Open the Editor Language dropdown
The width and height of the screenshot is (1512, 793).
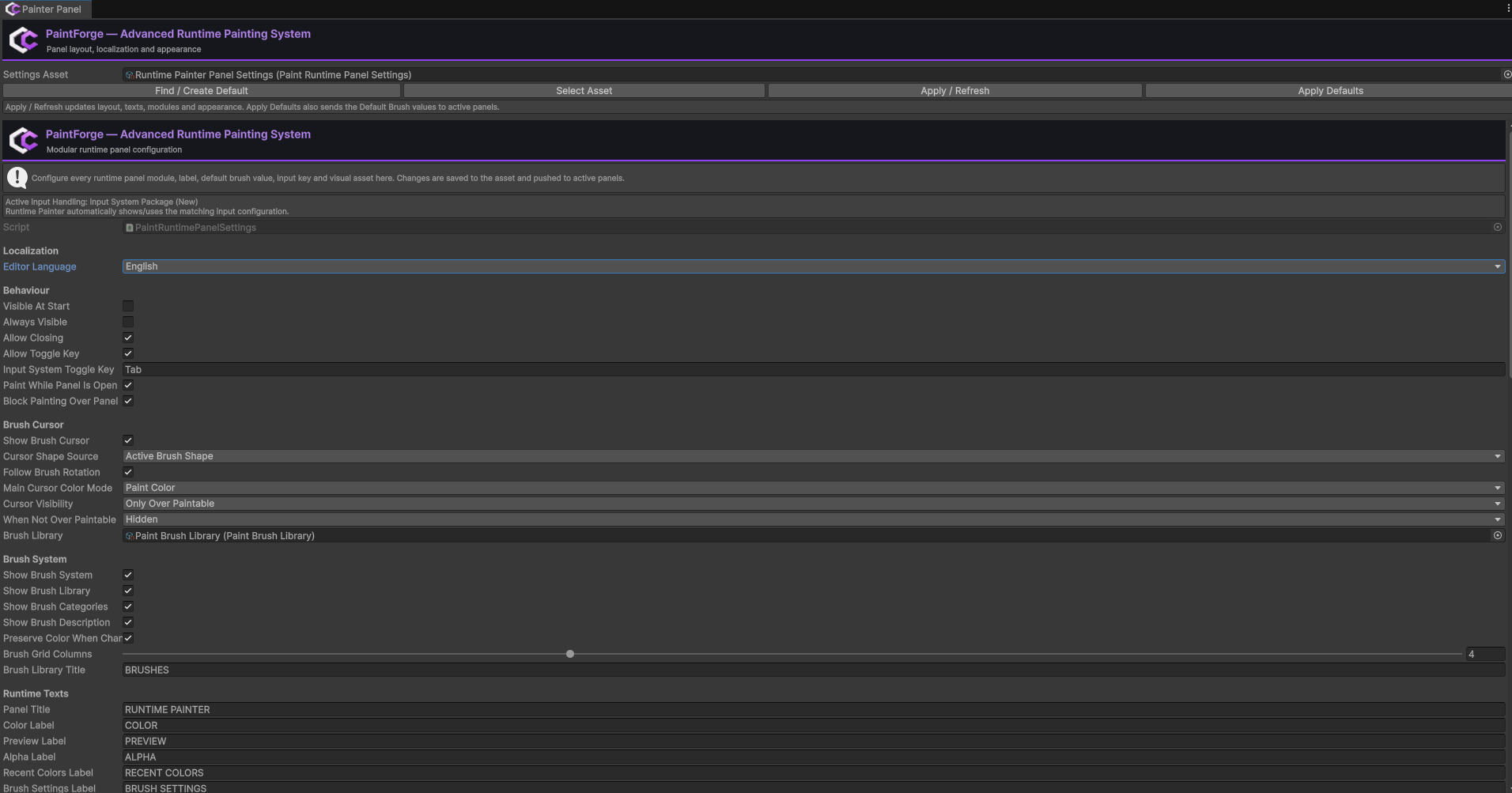coord(813,266)
